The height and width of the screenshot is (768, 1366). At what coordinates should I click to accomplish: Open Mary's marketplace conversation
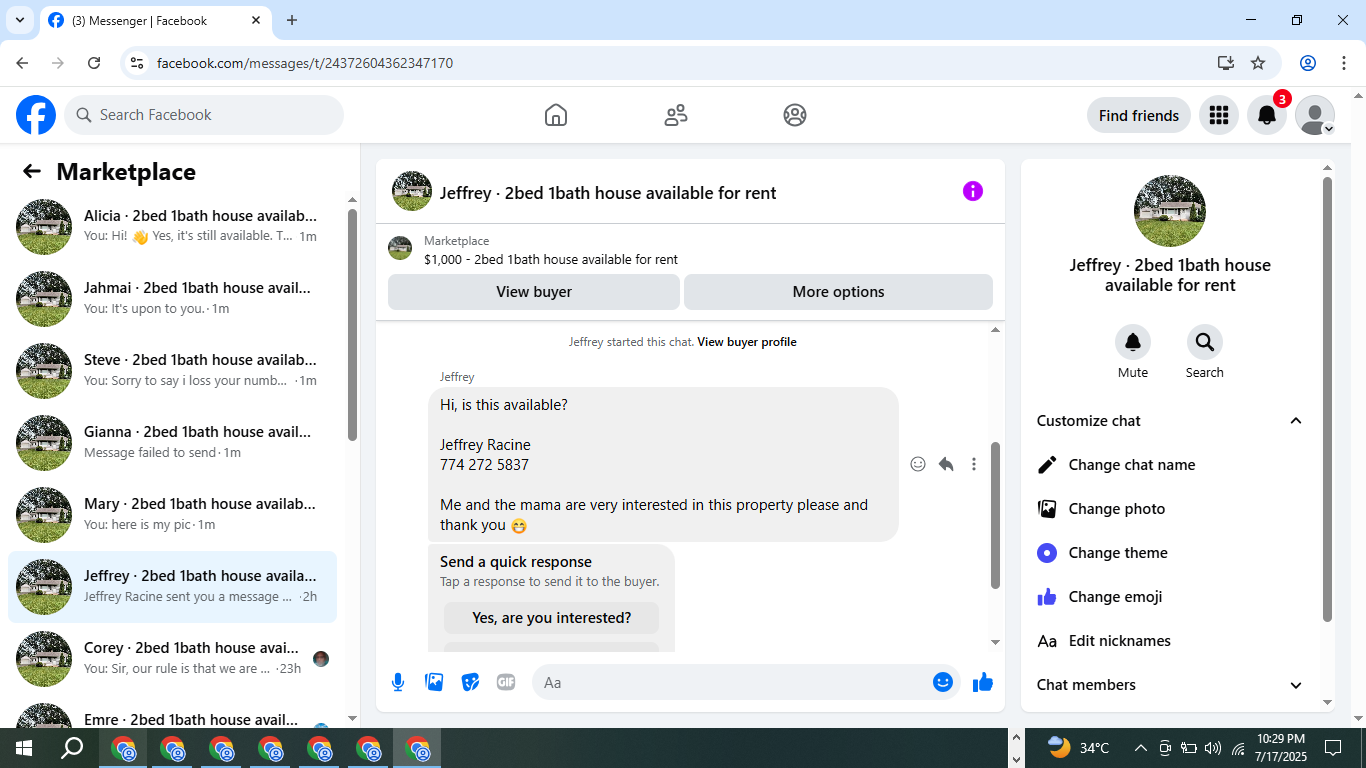[x=172, y=514]
